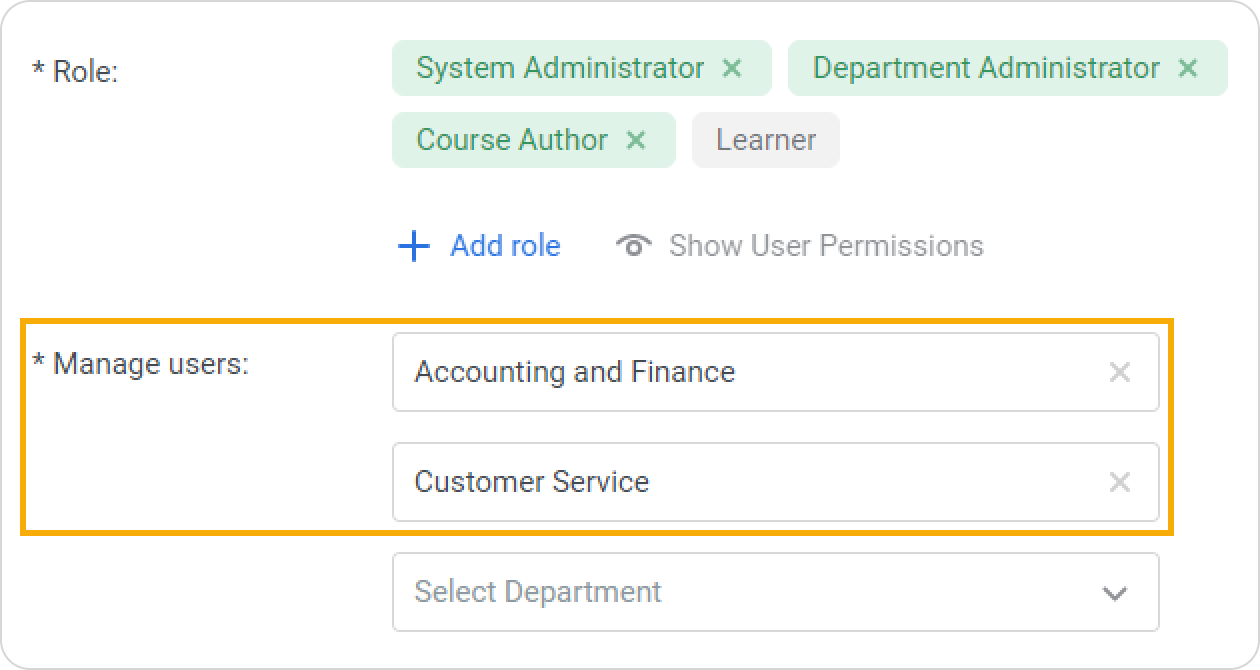Click Show User Permissions text
1260x670 pixels.
point(826,246)
